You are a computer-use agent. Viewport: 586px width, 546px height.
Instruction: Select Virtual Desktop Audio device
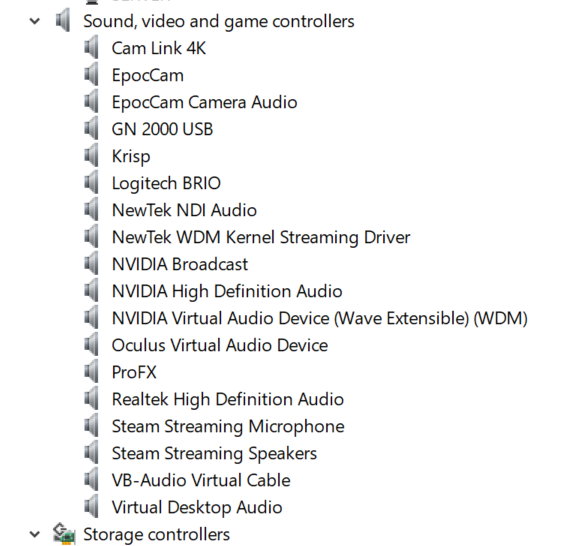197,508
